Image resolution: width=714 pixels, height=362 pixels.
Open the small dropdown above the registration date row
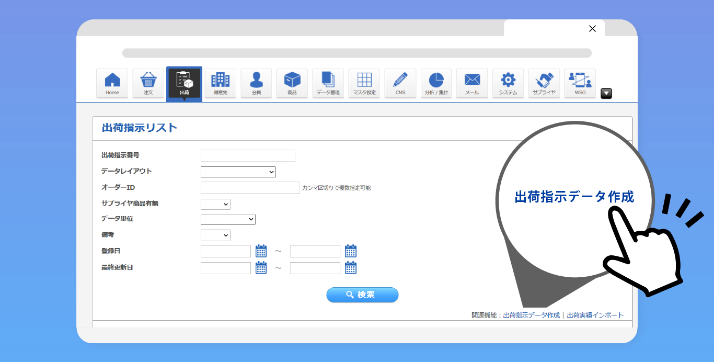point(216,235)
